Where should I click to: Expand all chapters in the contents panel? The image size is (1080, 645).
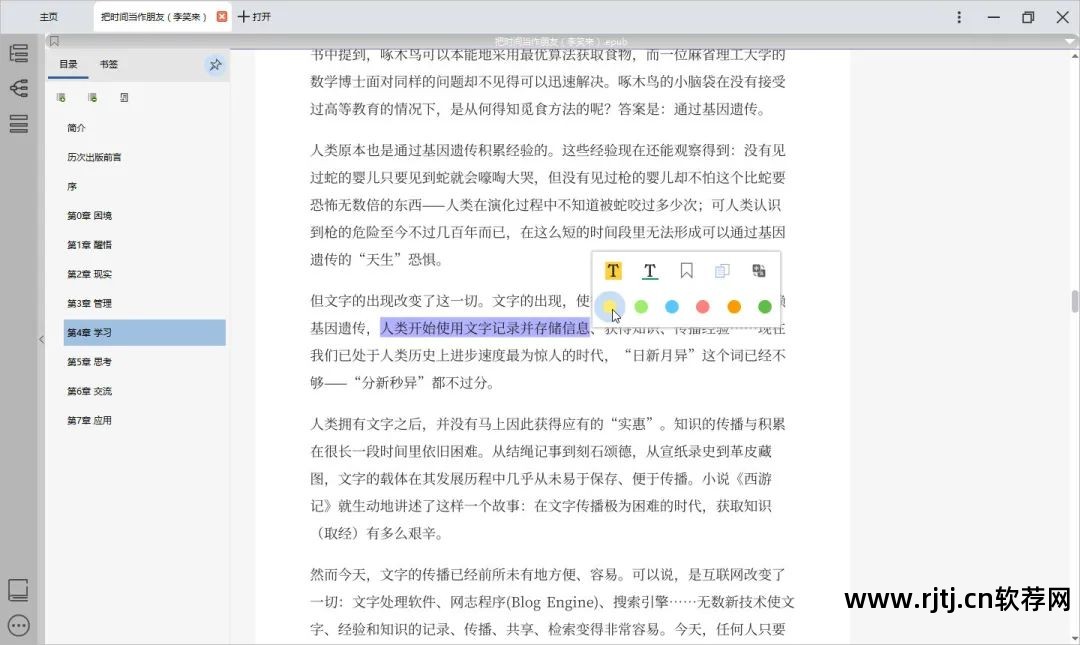coord(62,97)
